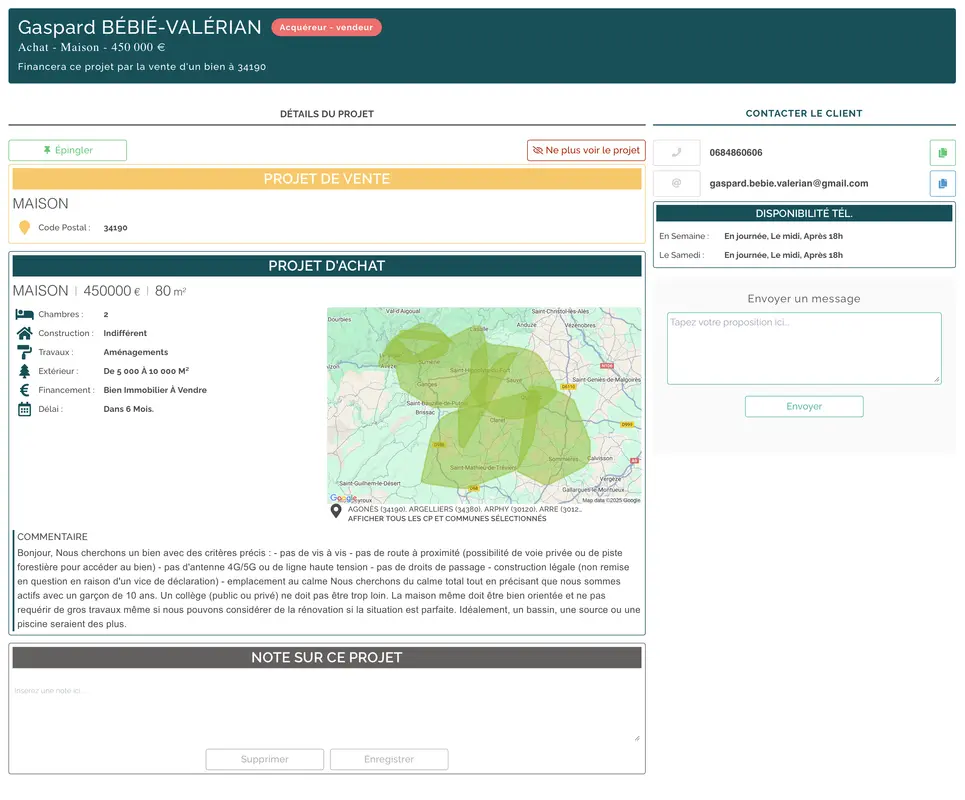
Task: Click the phone receiver icon beside 0684860606
Action: [676, 152]
